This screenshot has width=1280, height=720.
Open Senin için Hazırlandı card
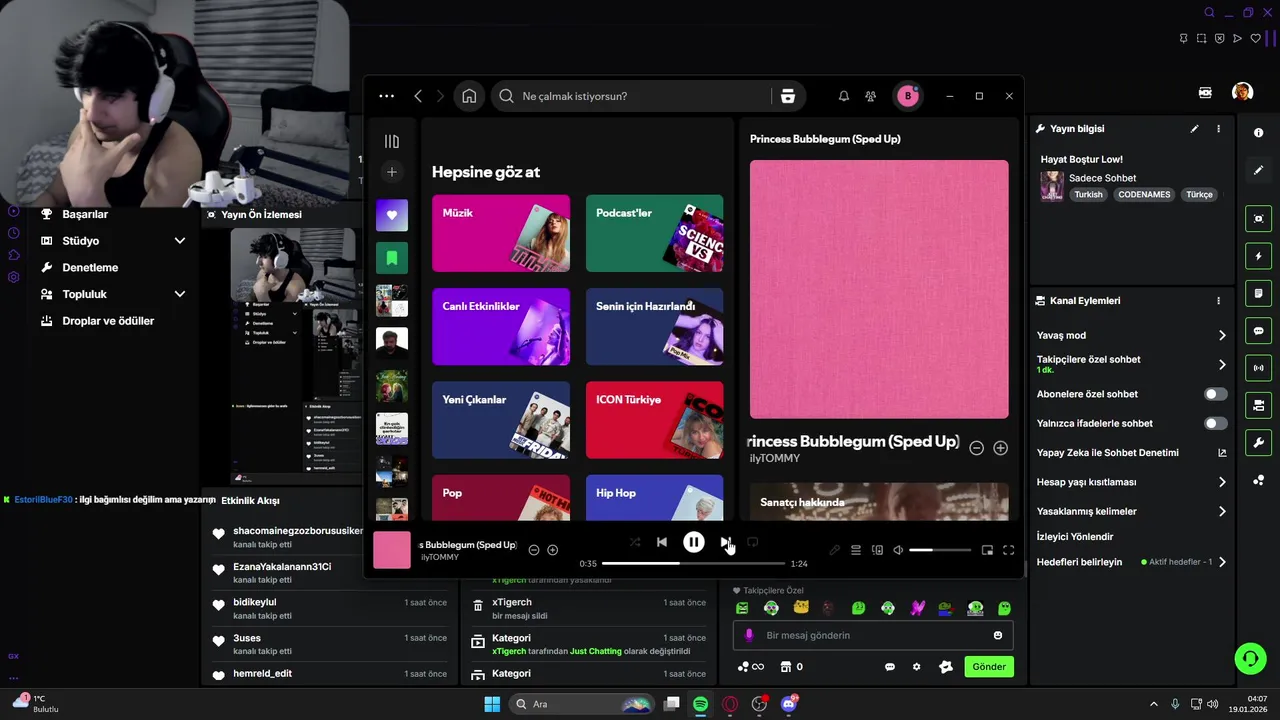pyautogui.click(x=654, y=326)
